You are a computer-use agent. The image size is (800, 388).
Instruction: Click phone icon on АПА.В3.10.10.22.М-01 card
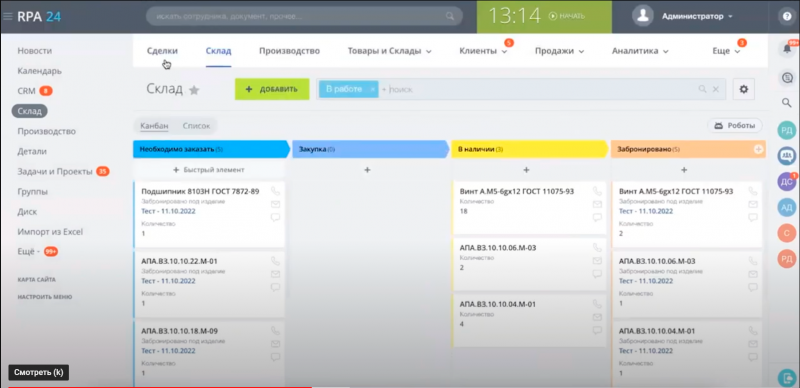276,261
